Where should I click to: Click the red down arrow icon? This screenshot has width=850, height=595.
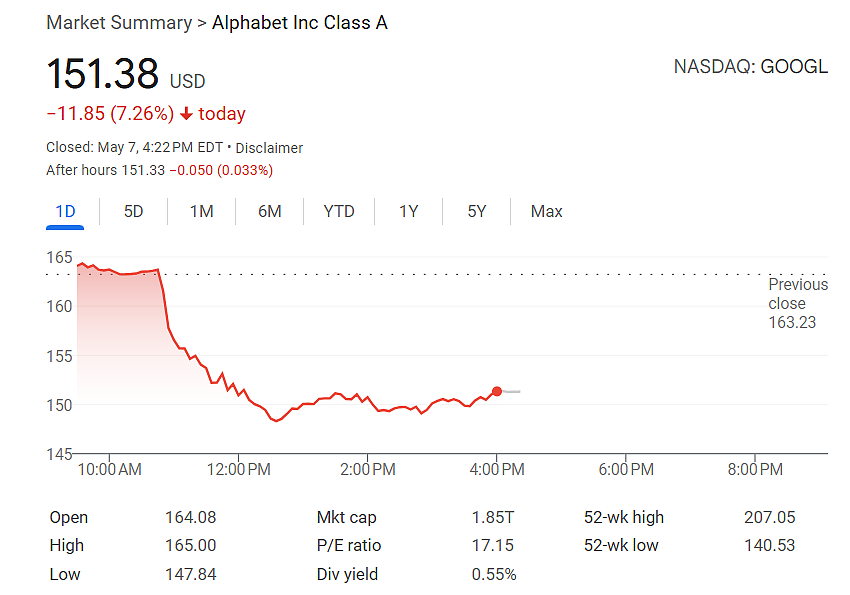coord(186,114)
